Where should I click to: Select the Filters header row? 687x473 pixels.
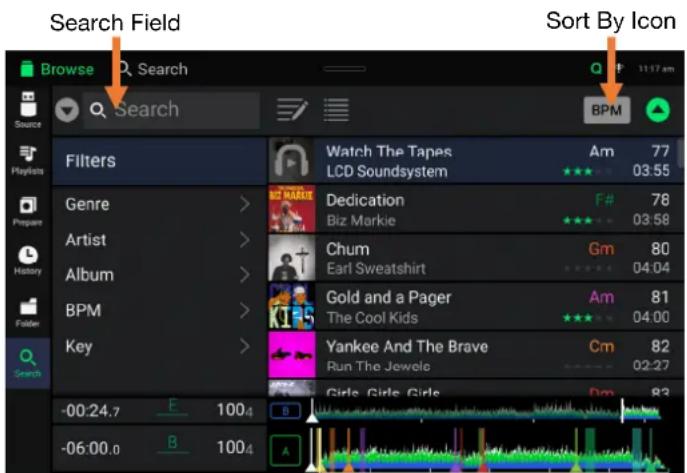pos(159,161)
